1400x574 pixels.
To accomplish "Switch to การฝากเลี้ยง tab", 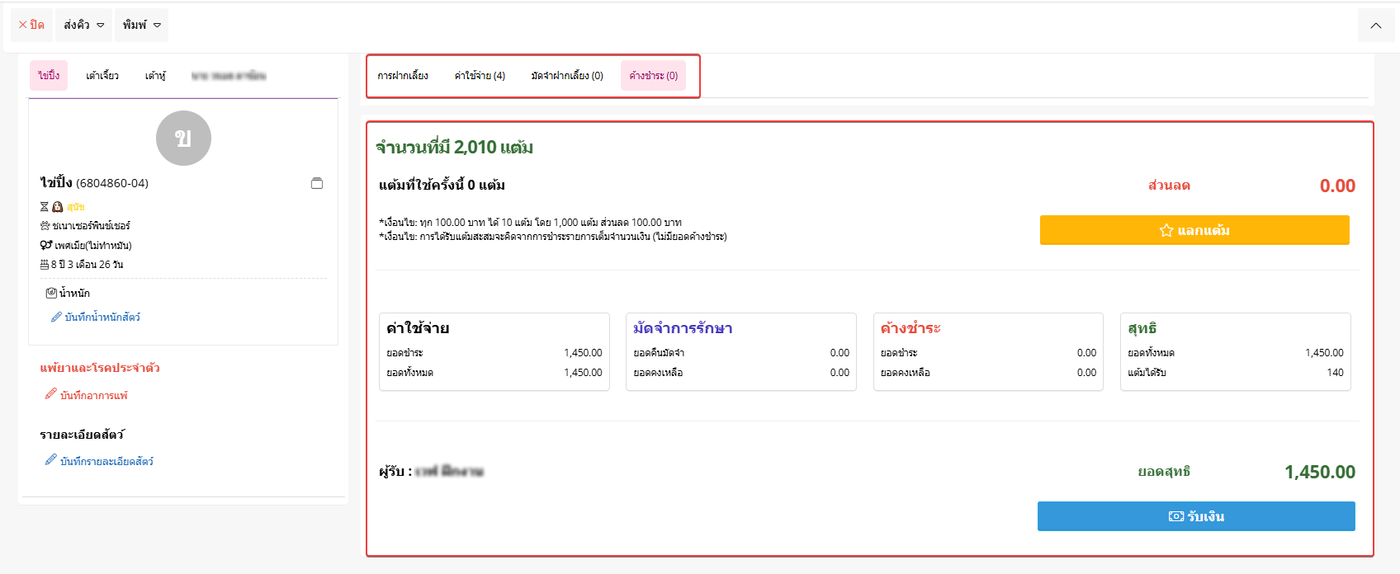I will pyautogui.click(x=403, y=76).
